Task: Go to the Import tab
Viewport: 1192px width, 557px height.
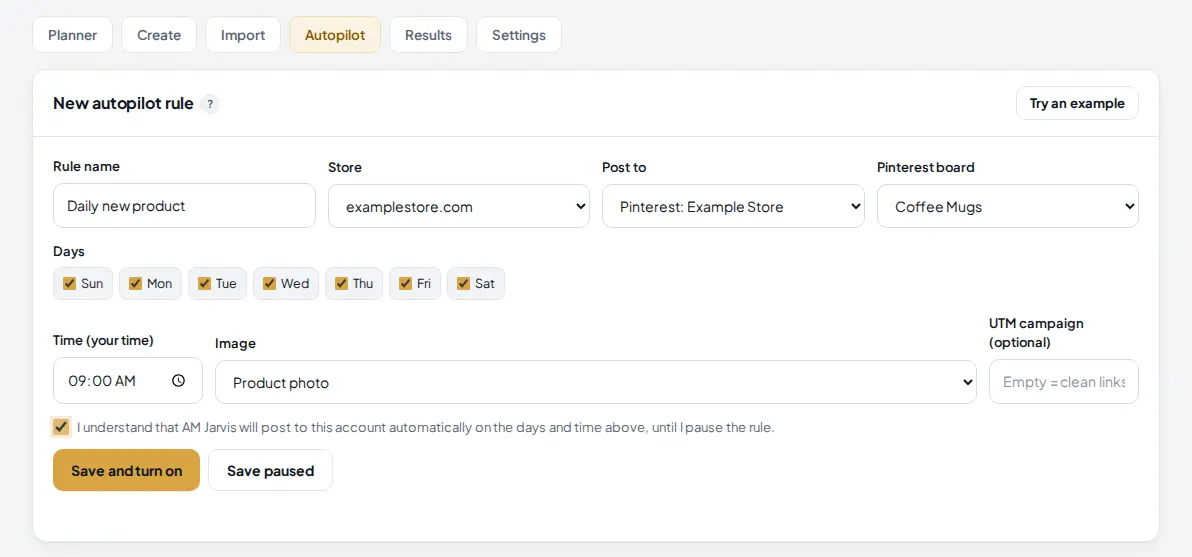Action: (243, 35)
